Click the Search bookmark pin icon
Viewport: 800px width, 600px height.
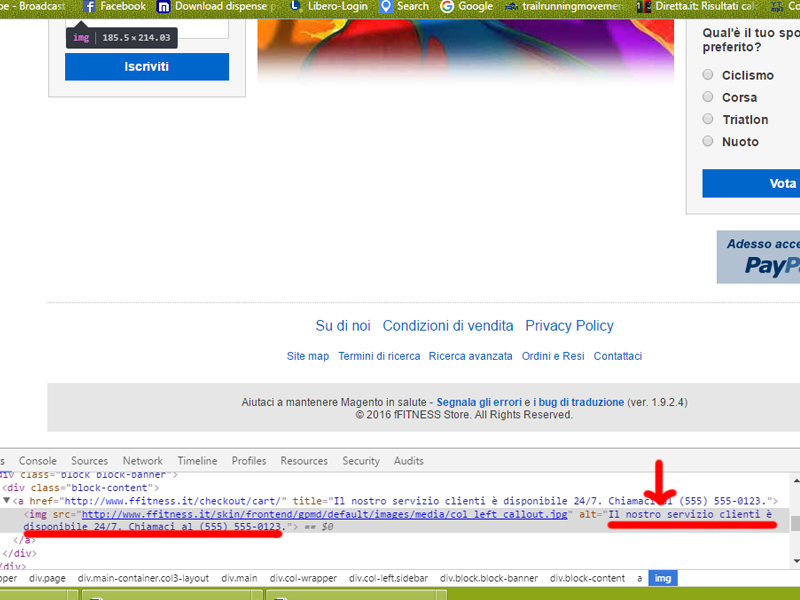click(386, 6)
